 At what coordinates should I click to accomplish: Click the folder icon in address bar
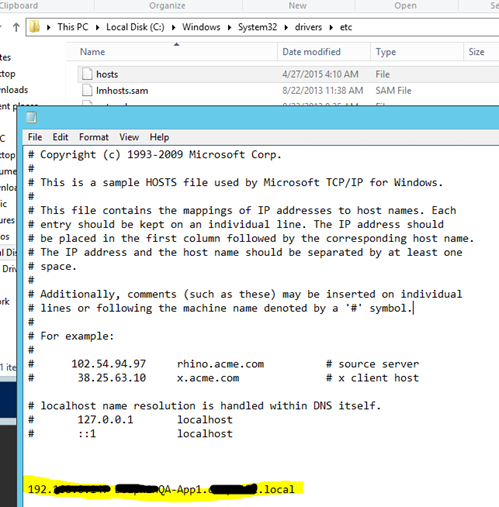pos(35,27)
